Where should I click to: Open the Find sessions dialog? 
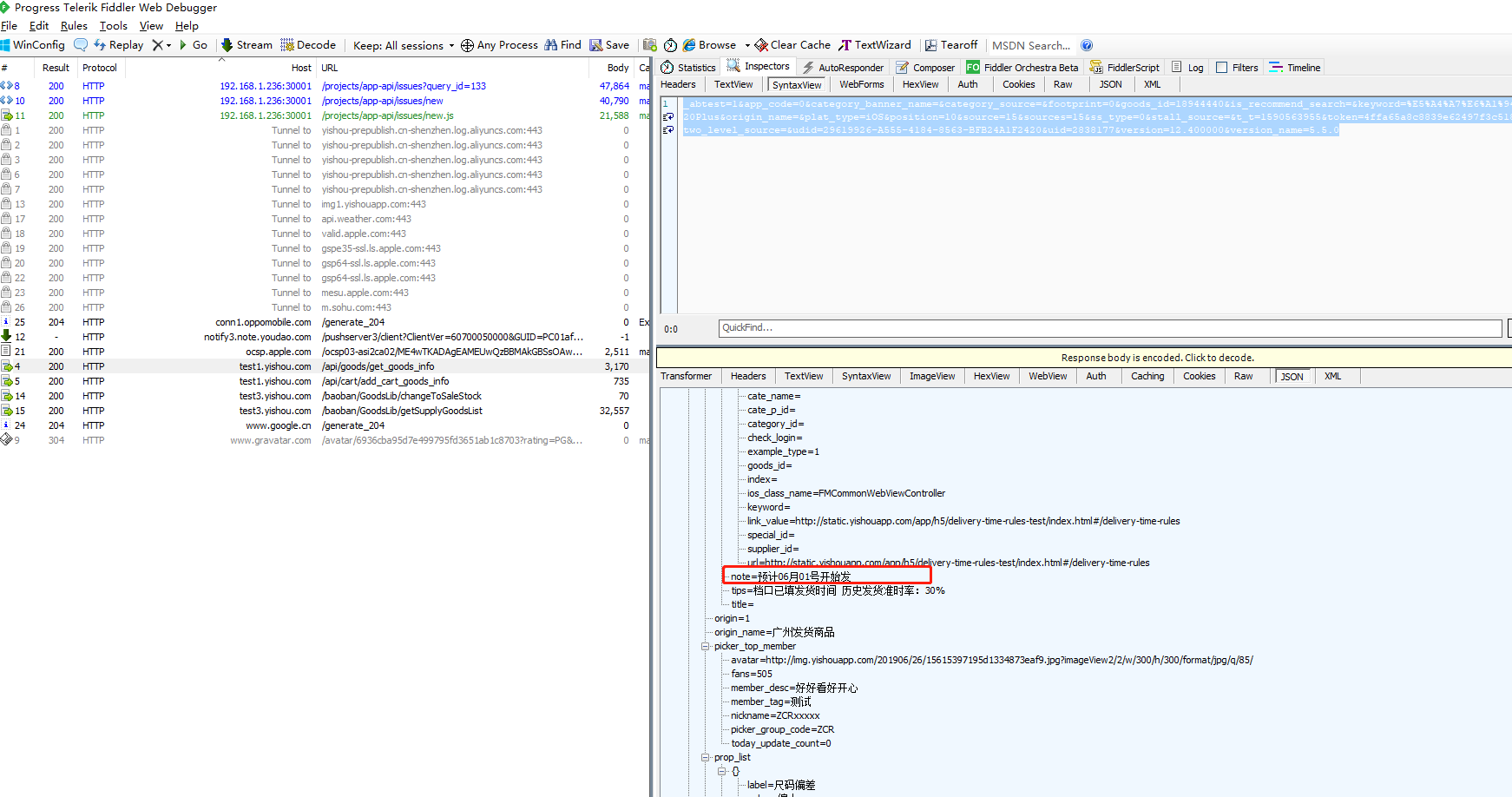pos(563,45)
